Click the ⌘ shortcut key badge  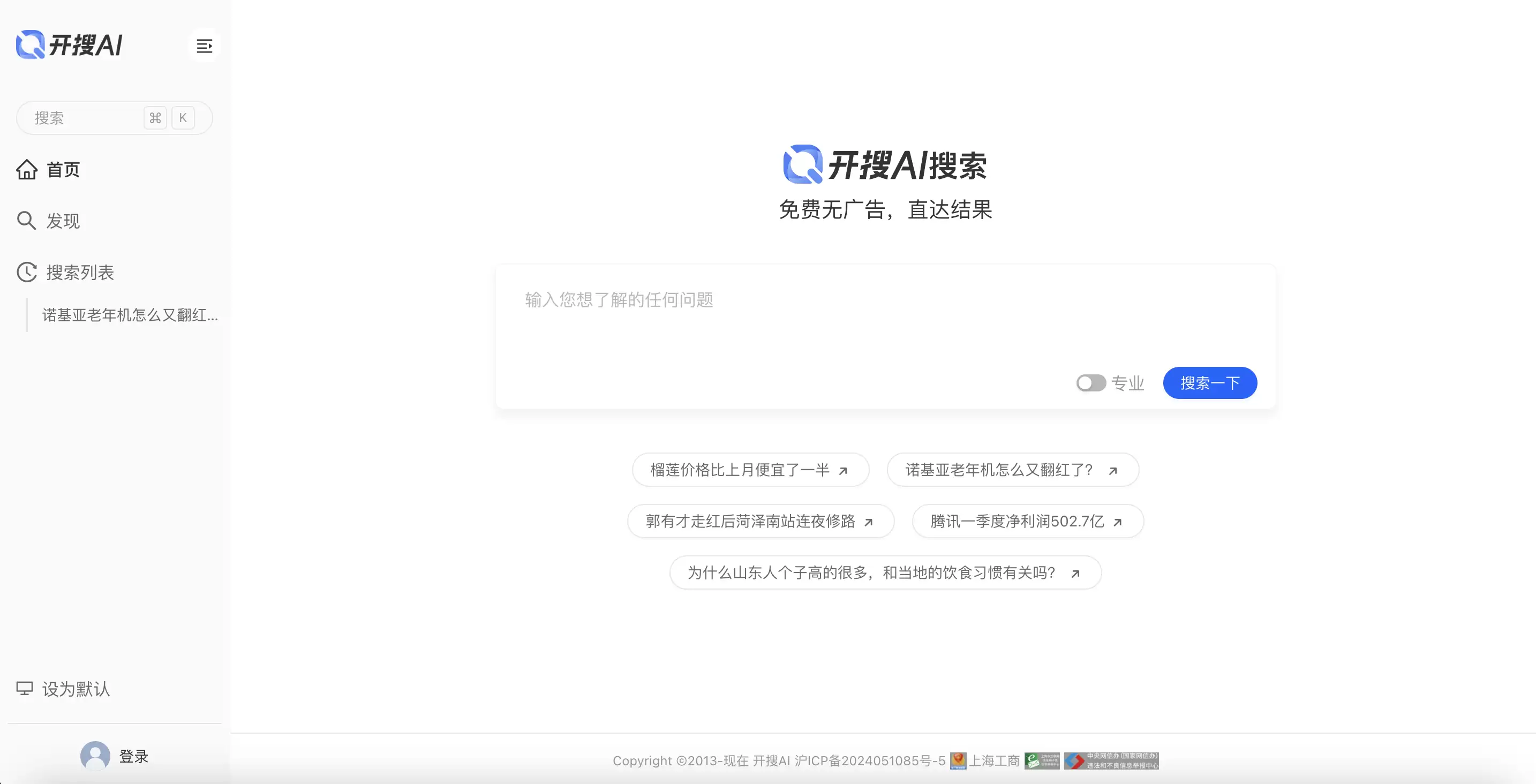click(x=155, y=118)
